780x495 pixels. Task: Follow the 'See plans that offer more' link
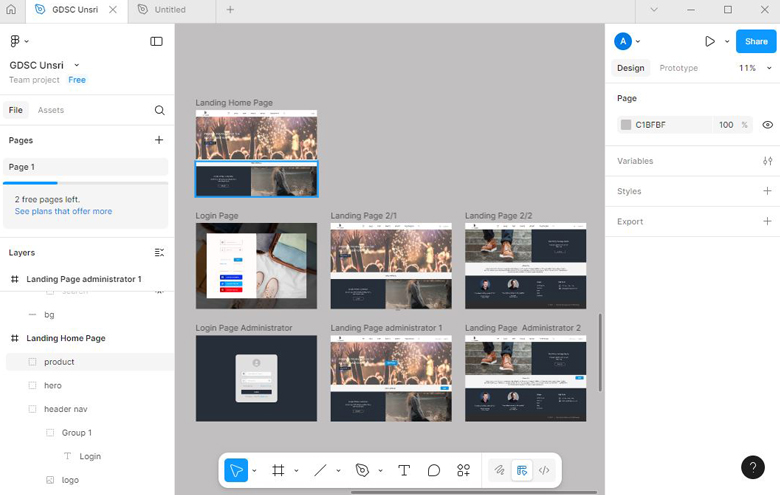(63, 211)
